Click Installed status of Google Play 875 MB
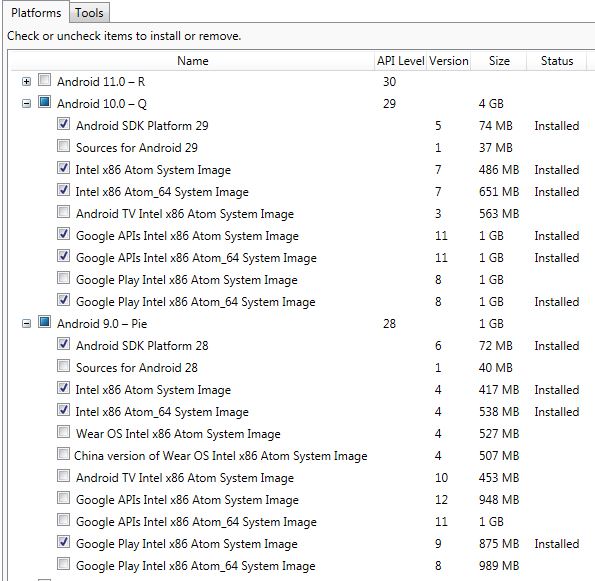The image size is (595, 581). (x=557, y=544)
